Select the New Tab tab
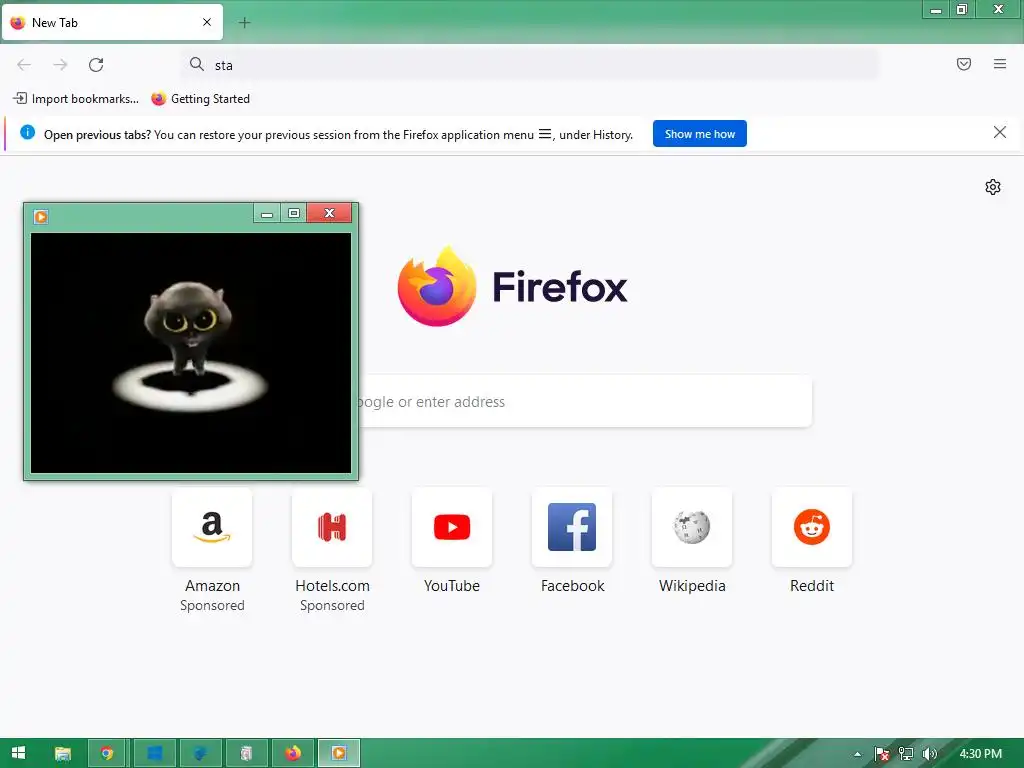This screenshot has height=768, width=1024. pyautogui.click(x=112, y=22)
